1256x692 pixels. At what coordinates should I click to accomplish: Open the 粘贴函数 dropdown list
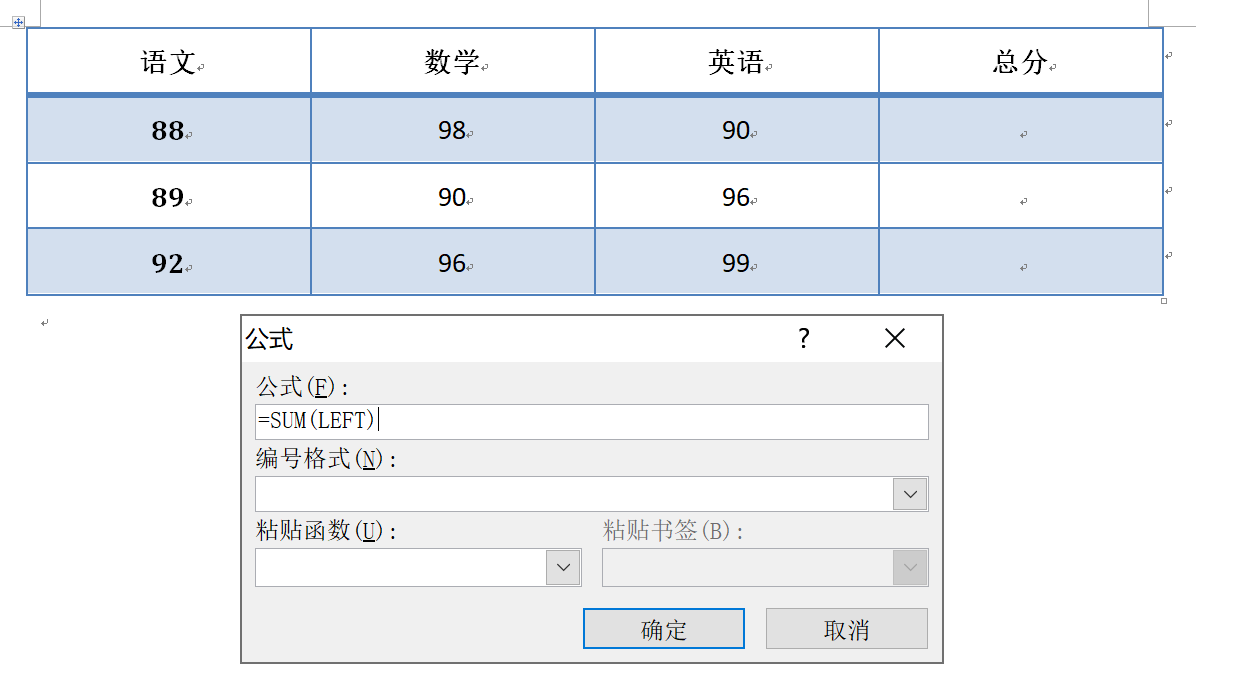click(563, 568)
